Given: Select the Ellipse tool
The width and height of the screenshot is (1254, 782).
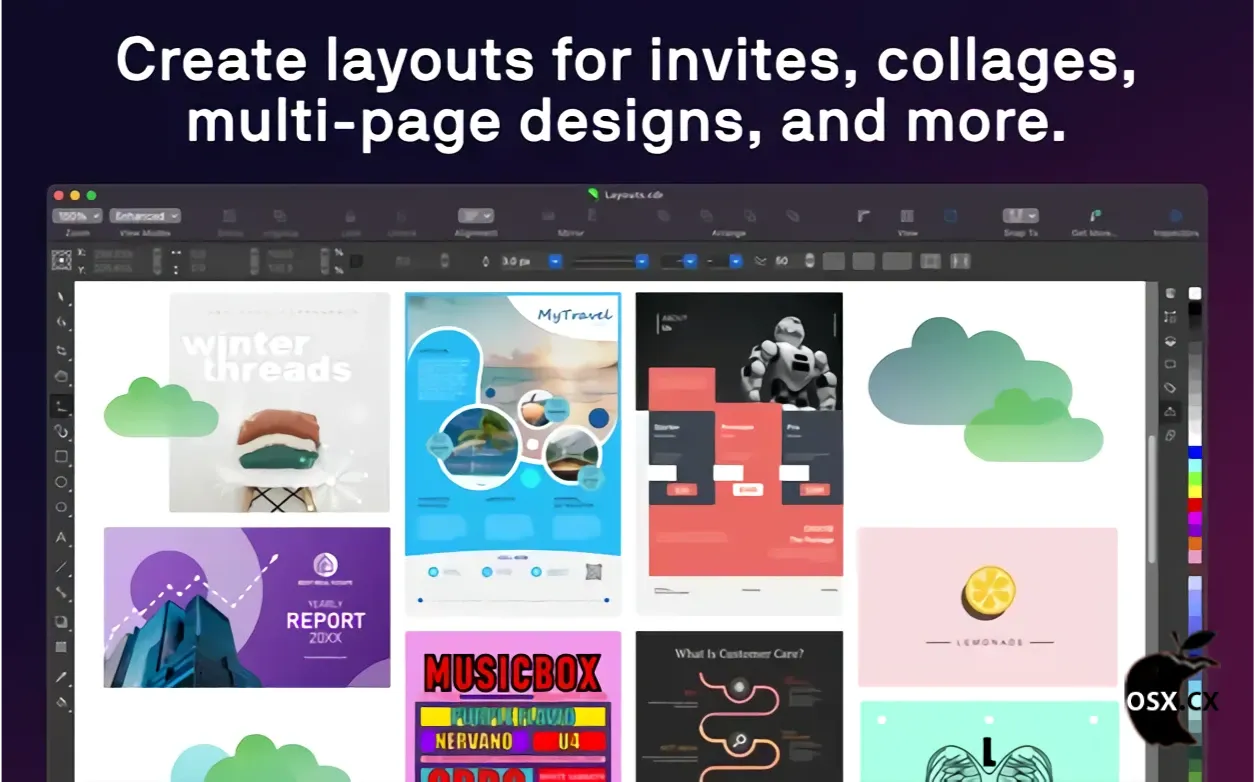Looking at the screenshot, I should pos(62,482).
